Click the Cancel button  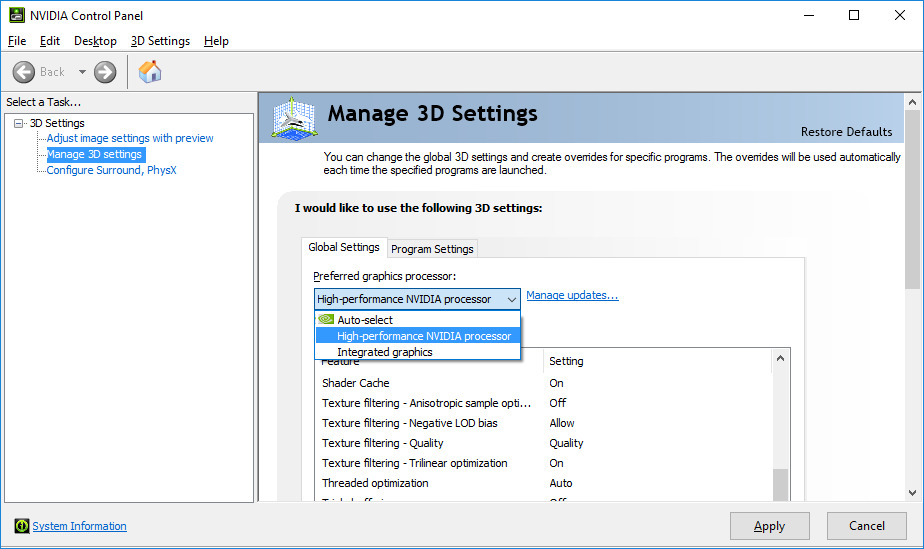click(x=866, y=526)
